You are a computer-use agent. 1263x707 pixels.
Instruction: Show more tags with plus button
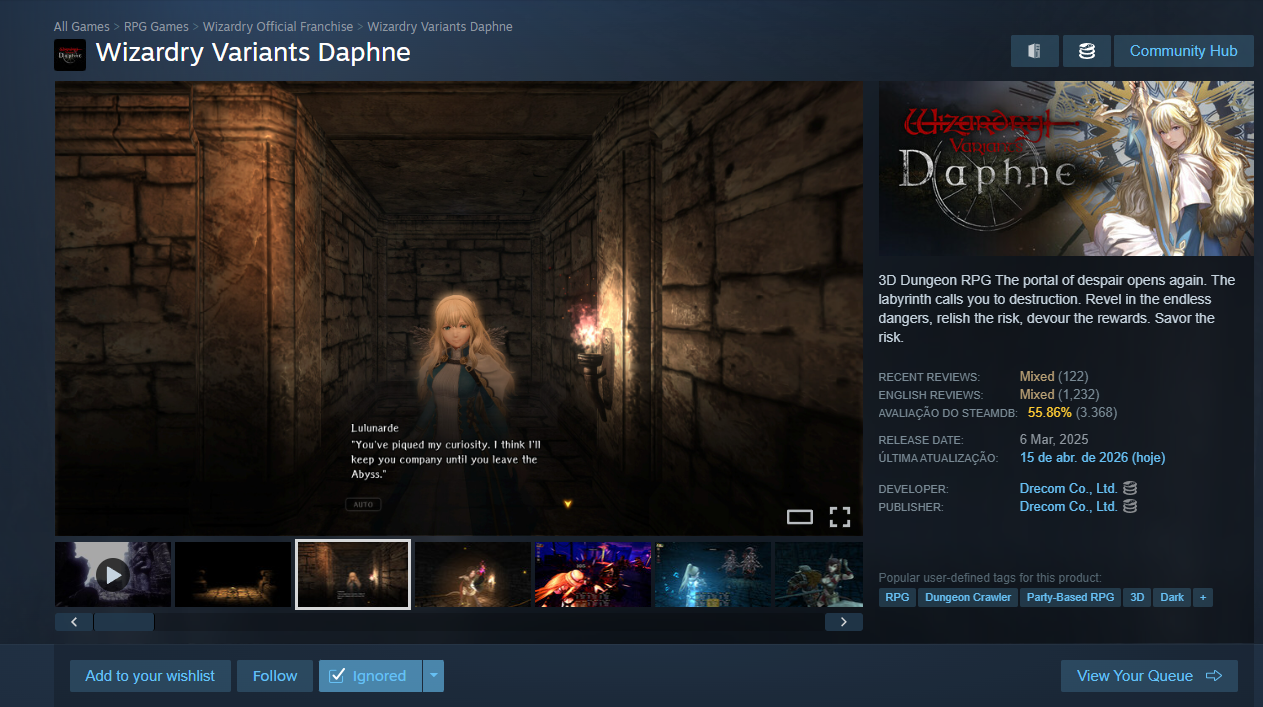(x=1203, y=597)
